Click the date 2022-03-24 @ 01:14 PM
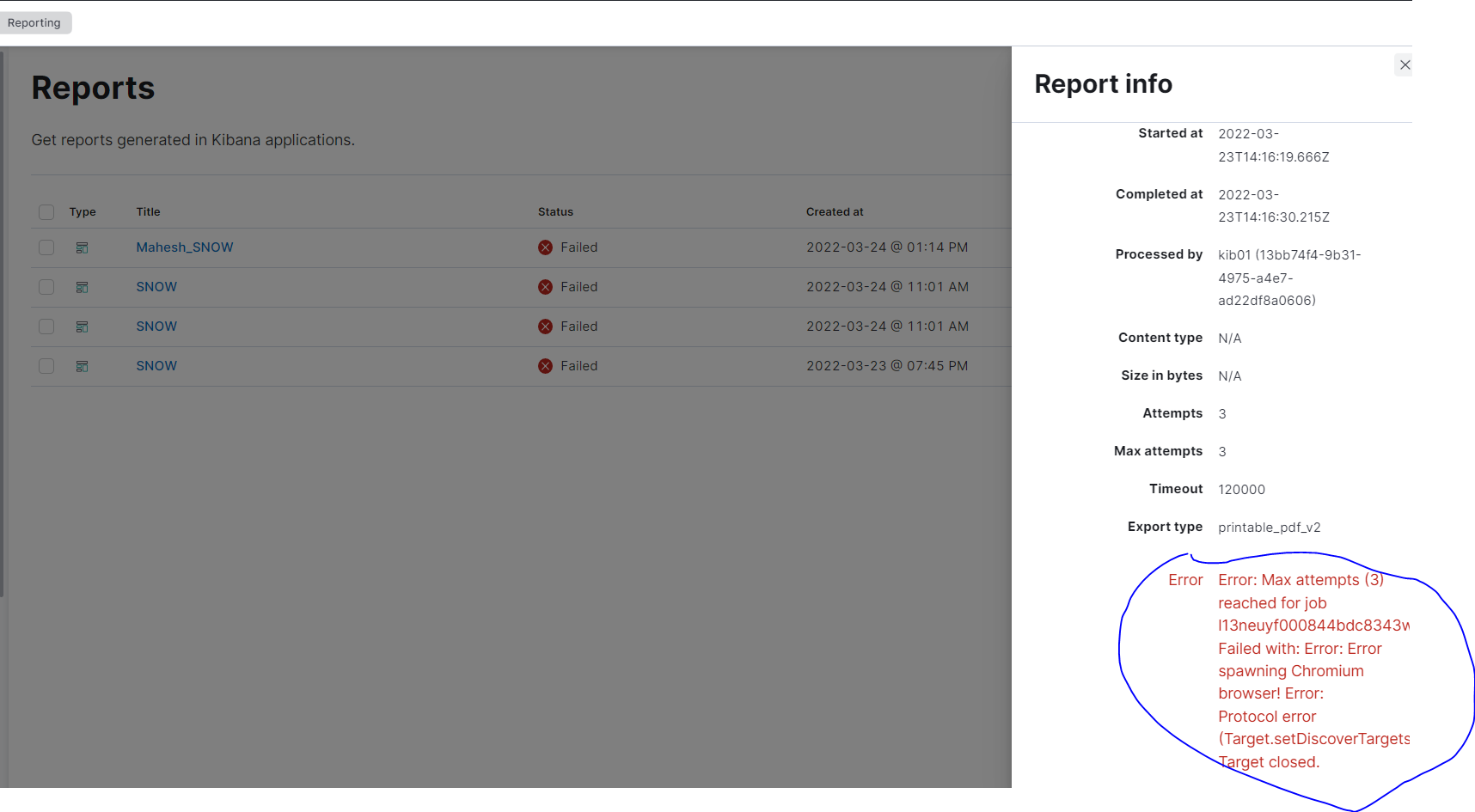The image size is (1475, 812). tap(887, 247)
